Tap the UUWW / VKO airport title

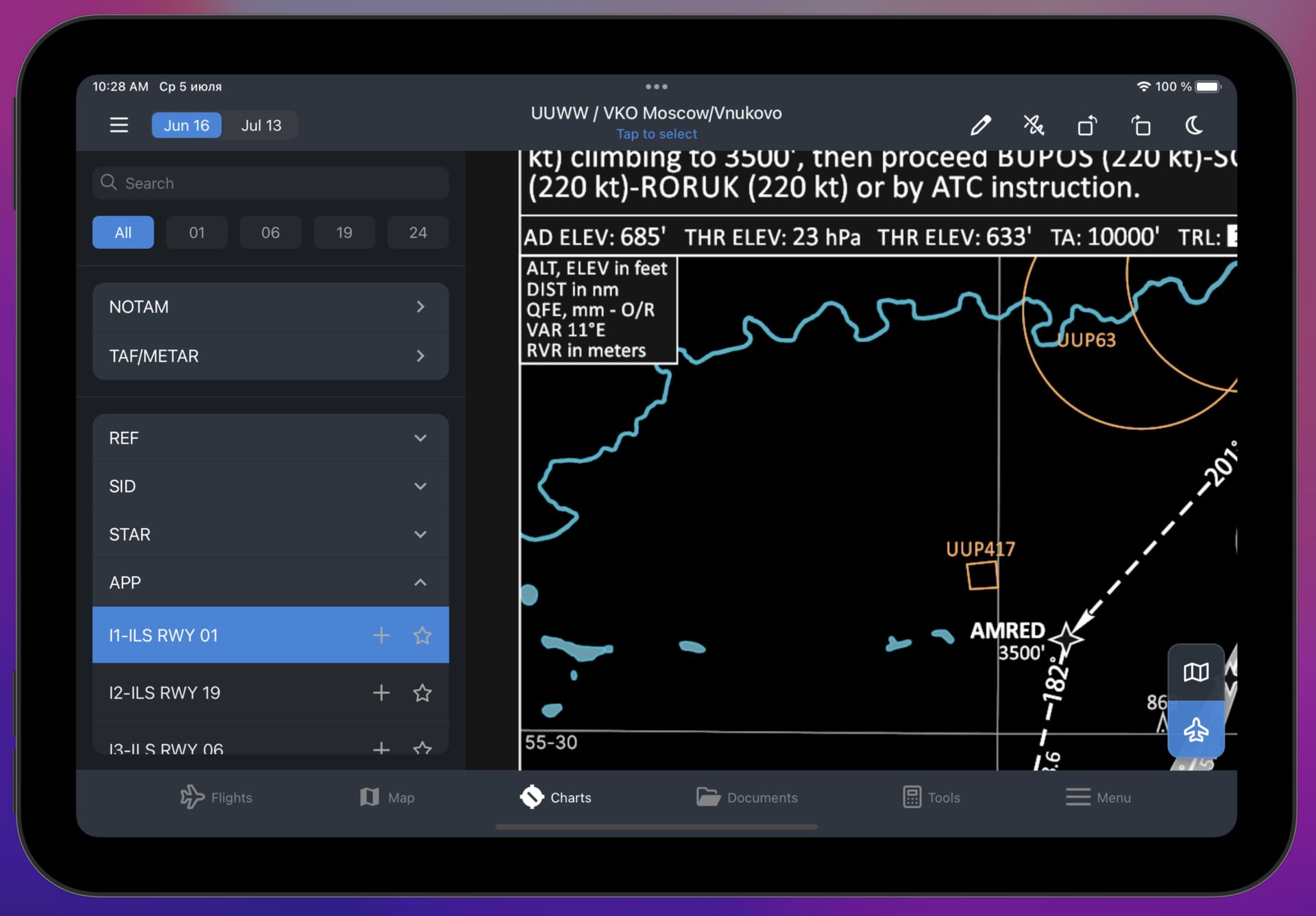656,113
